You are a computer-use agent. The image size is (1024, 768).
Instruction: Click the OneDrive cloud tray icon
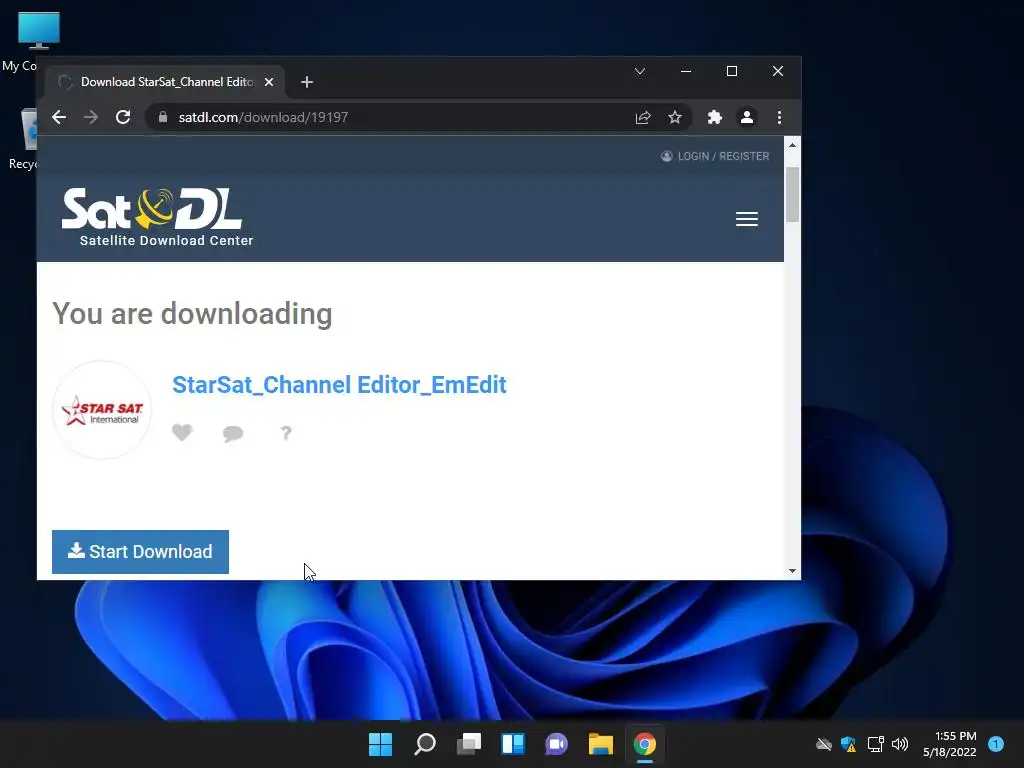click(824, 744)
